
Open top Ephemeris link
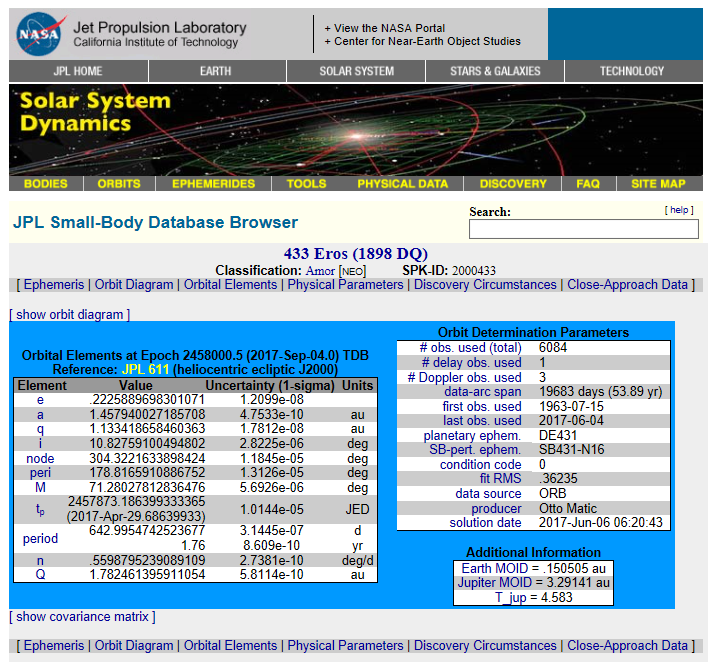coord(54,284)
